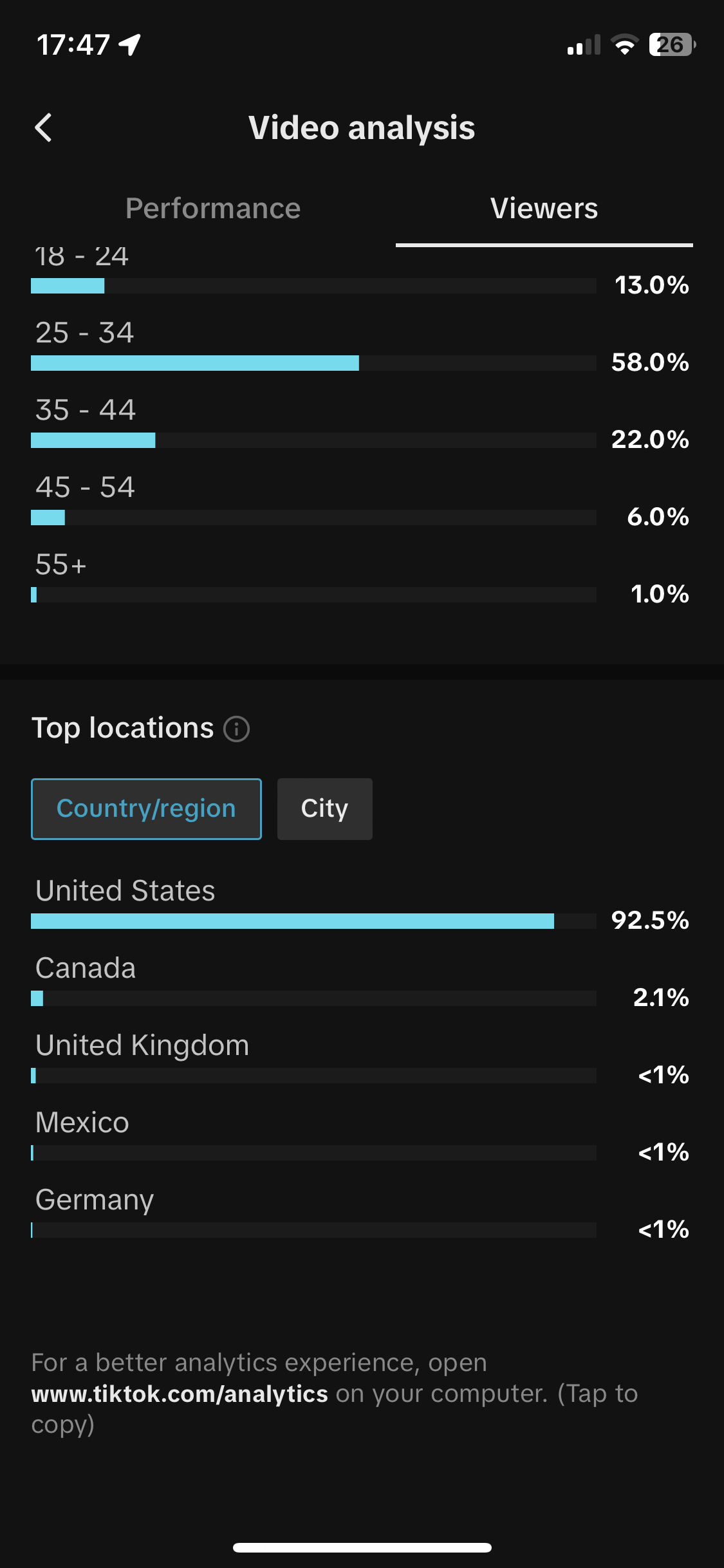
Task: Tap the location arrow in status bar
Action: [130, 45]
